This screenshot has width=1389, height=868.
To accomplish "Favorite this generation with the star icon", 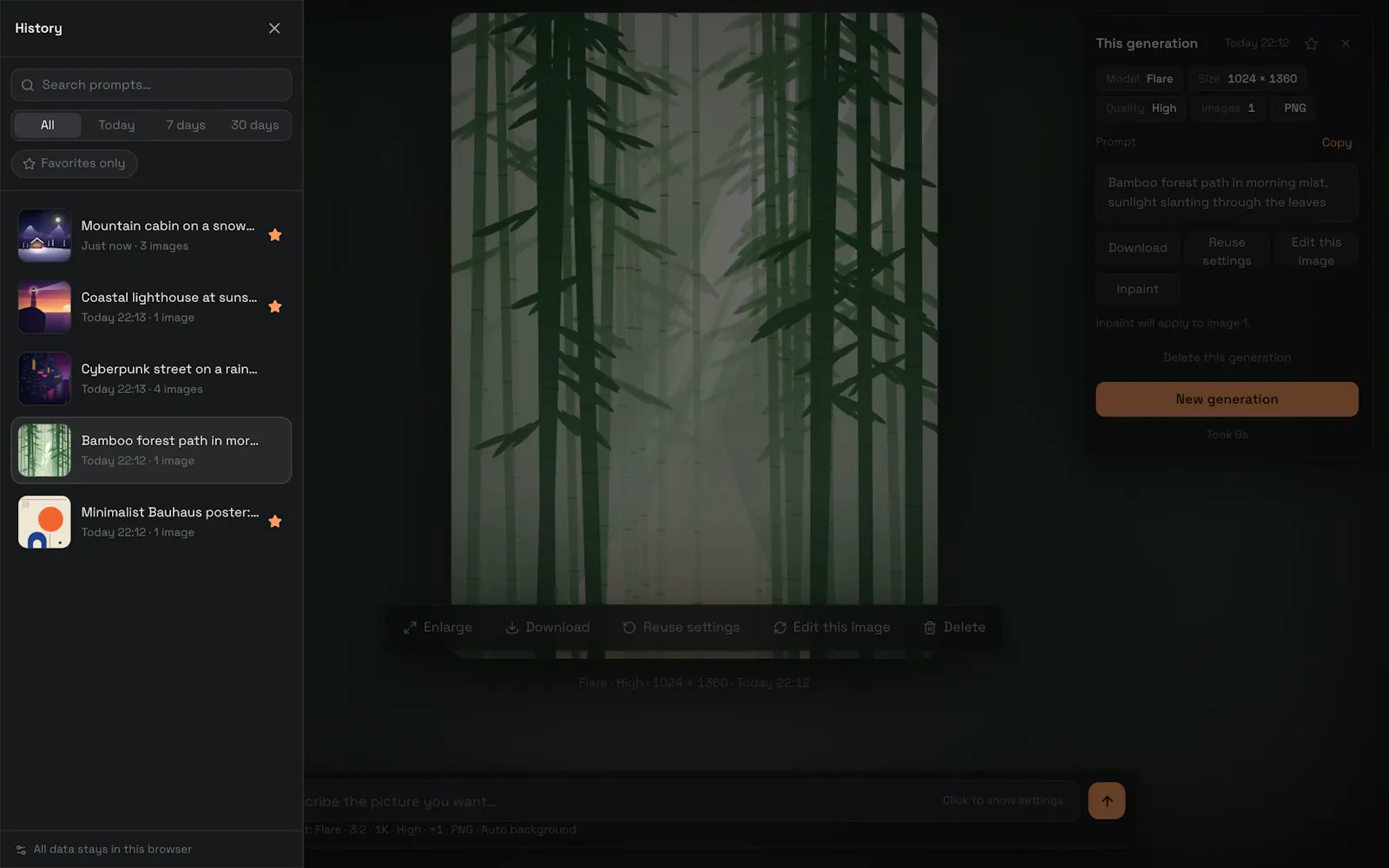I will tap(1312, 43).
